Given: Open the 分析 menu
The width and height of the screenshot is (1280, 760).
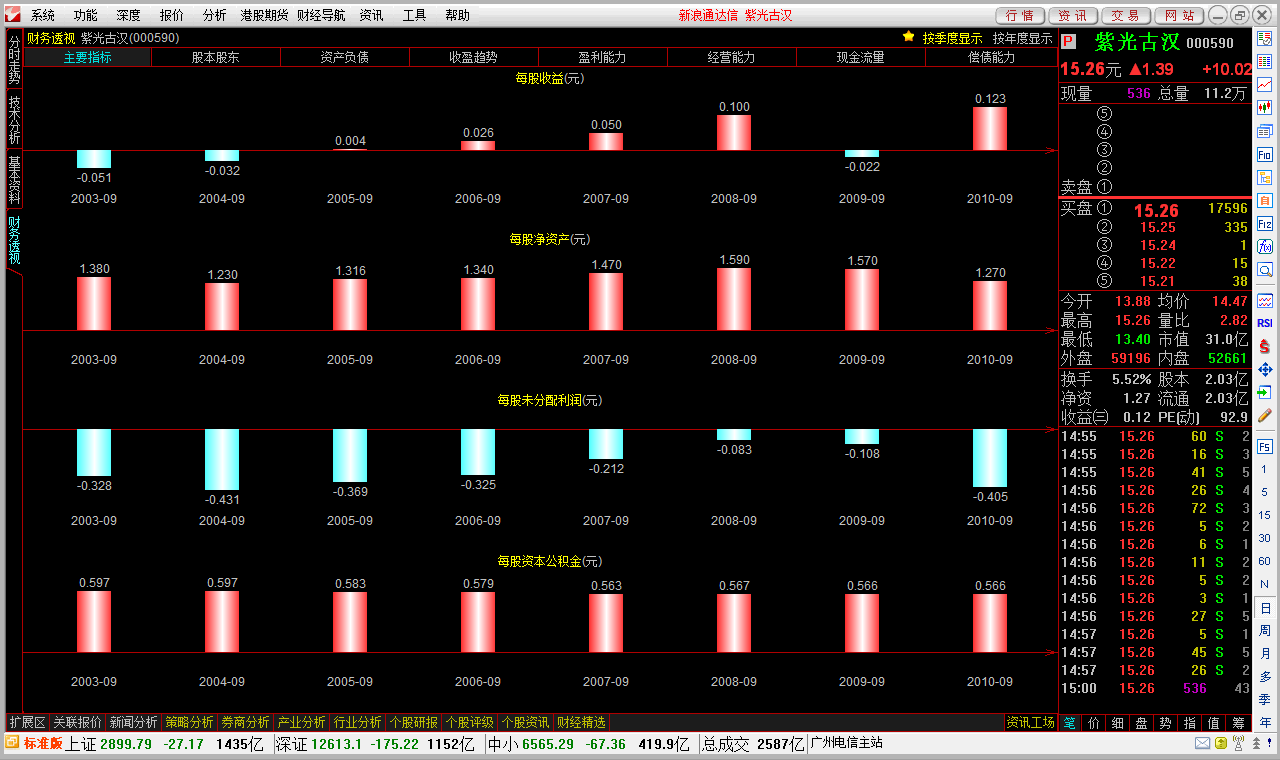Looking at the screenshot, I should pyautogui.click(x=214, y=15).
